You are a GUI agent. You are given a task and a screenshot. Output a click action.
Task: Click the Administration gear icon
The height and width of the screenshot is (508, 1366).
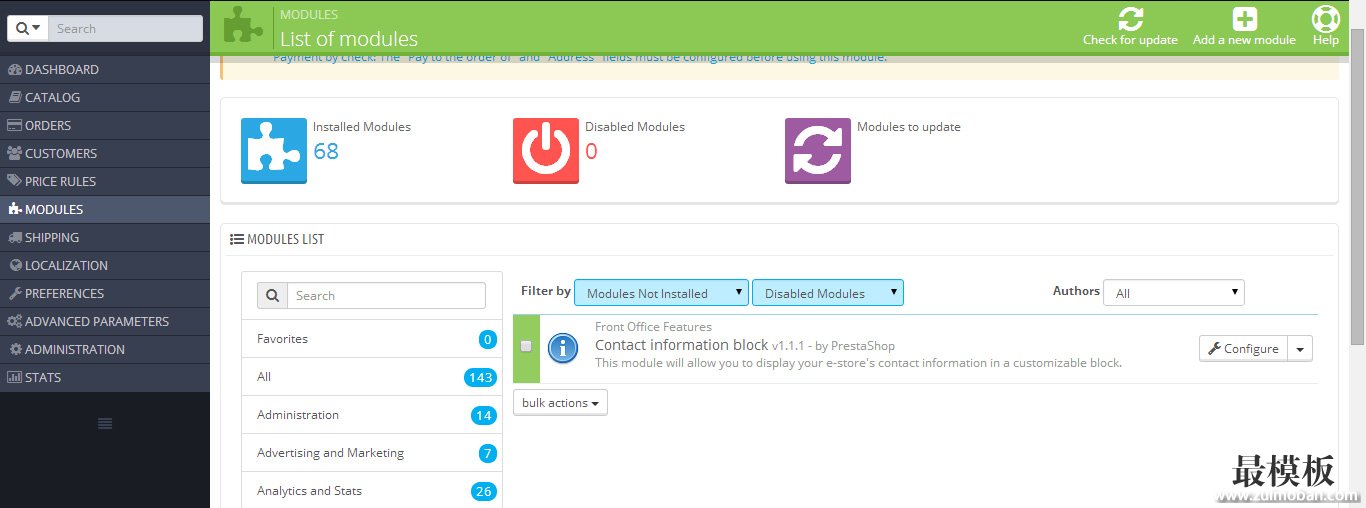15,350
